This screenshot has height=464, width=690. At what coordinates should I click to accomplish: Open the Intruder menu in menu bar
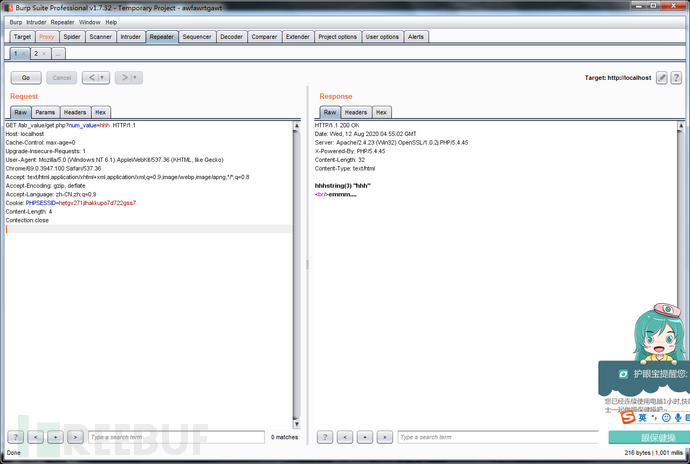pos(36,22)
